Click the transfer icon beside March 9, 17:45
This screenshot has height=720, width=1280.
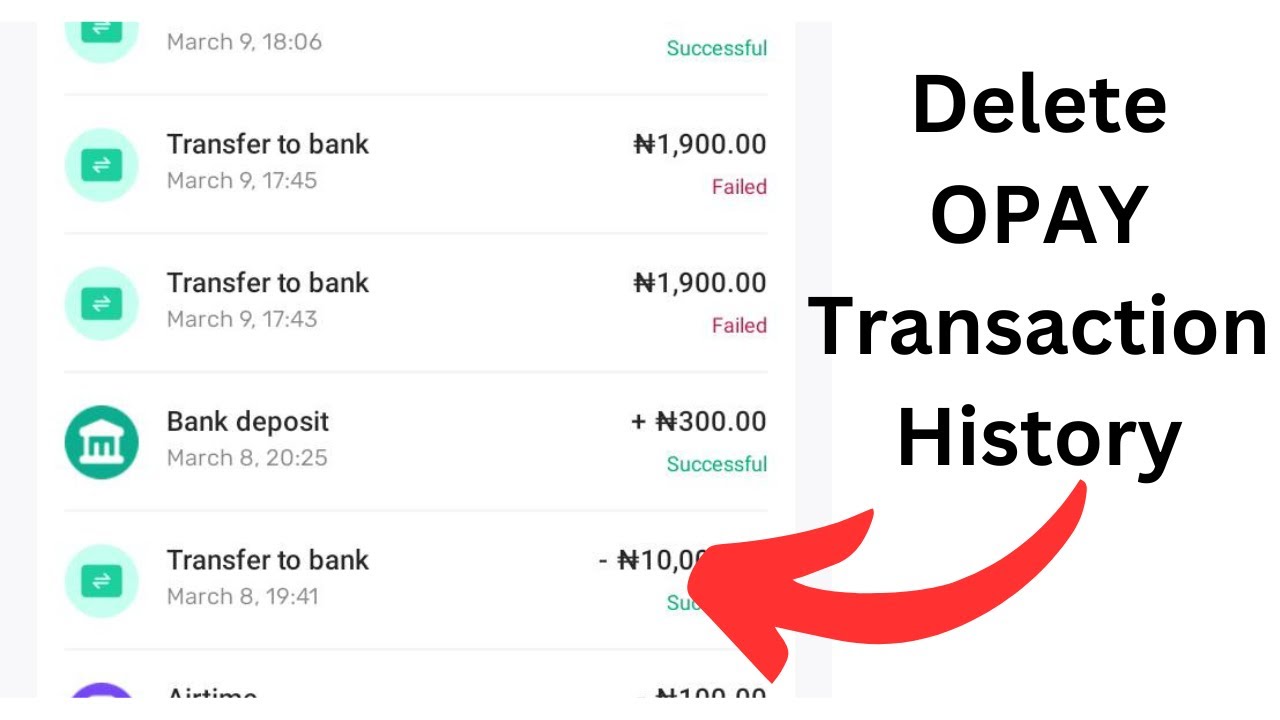point(101,165)
